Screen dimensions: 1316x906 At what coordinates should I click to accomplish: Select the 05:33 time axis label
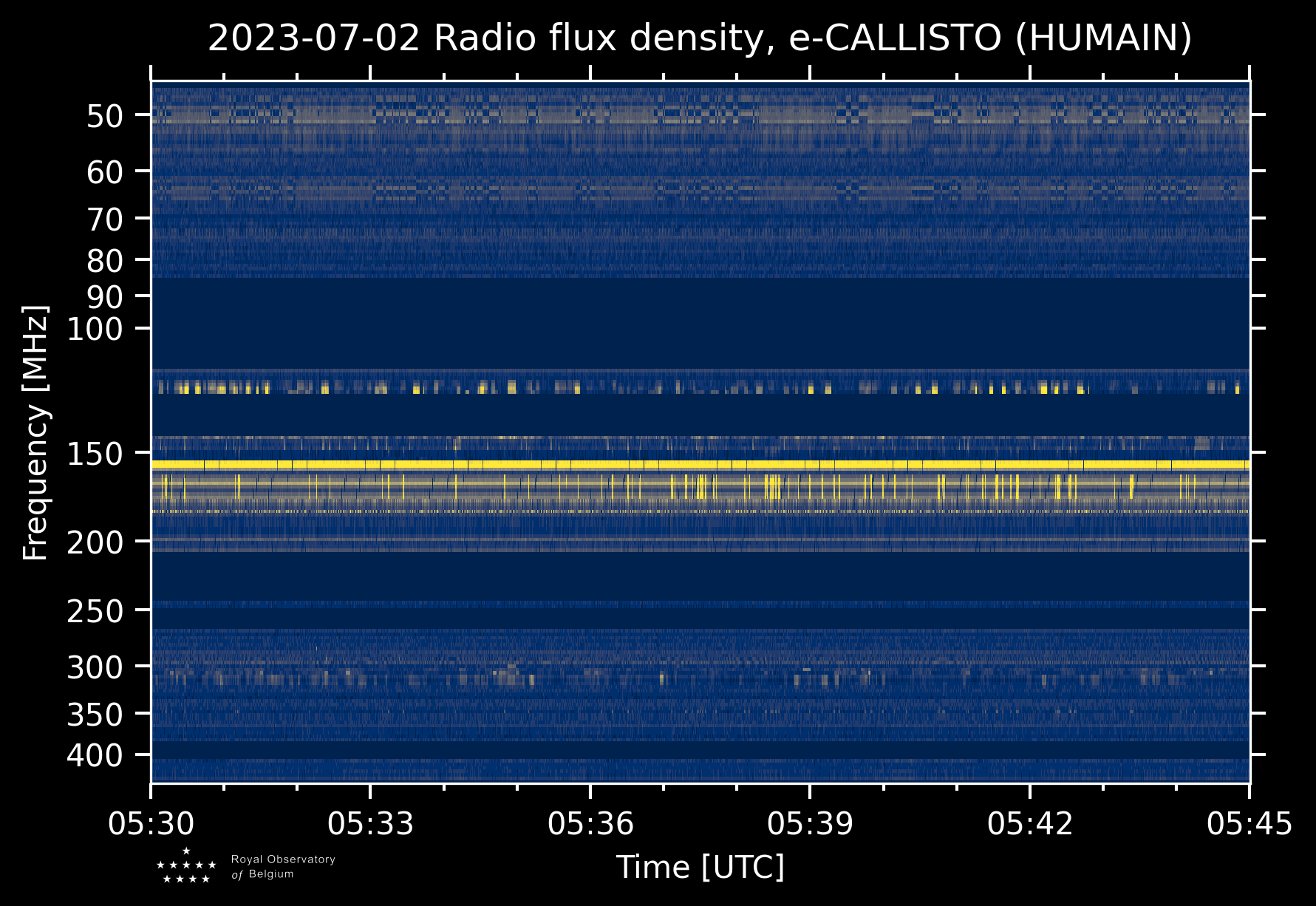370,823
